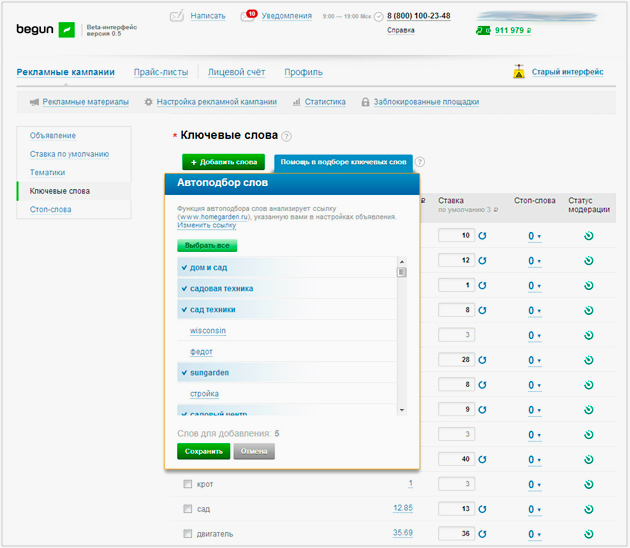Open Статистика submenu item

324,102
